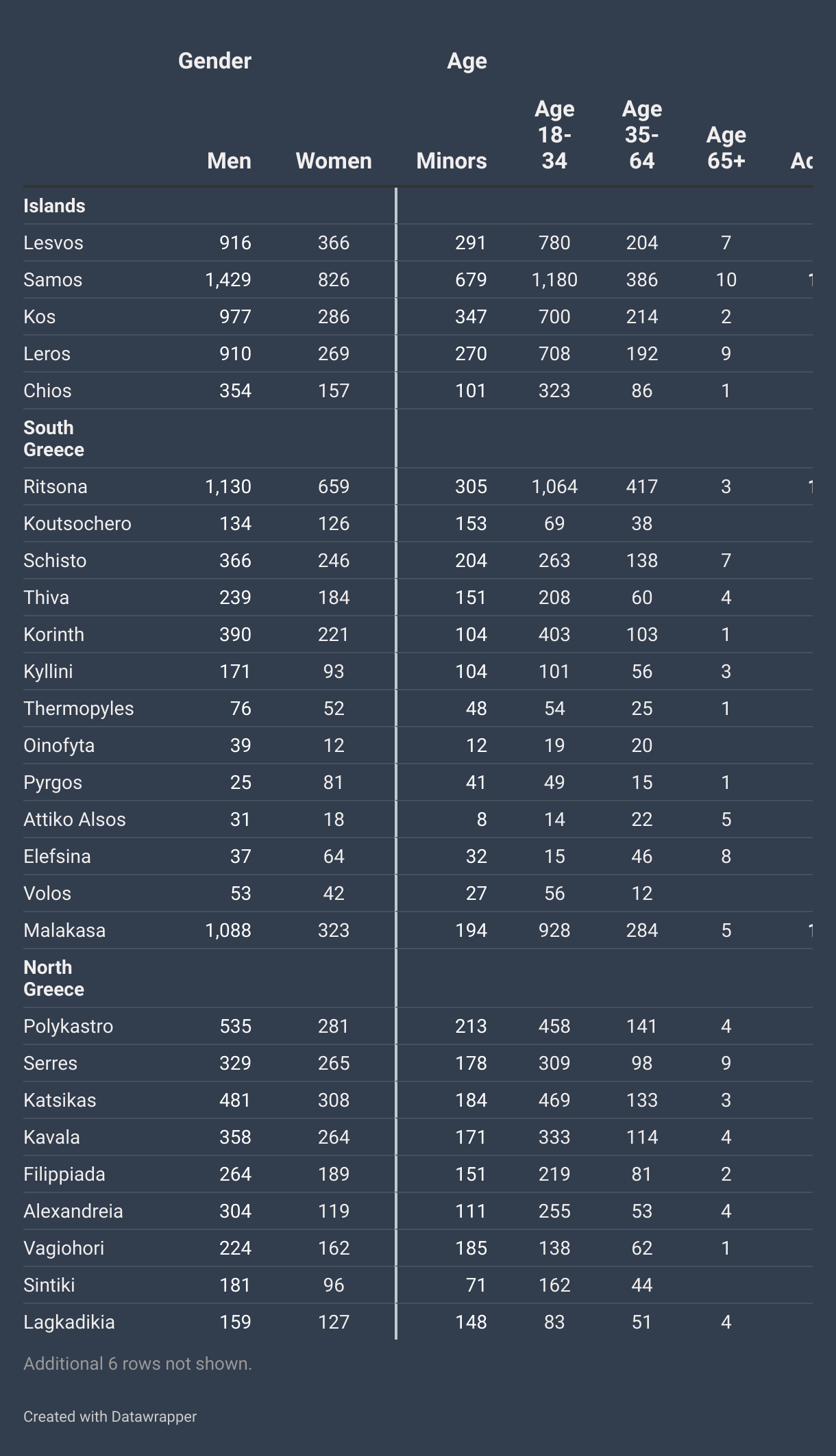836x1456 pixels.
Task: Click the Gender group header
Action: coord(214,61)
